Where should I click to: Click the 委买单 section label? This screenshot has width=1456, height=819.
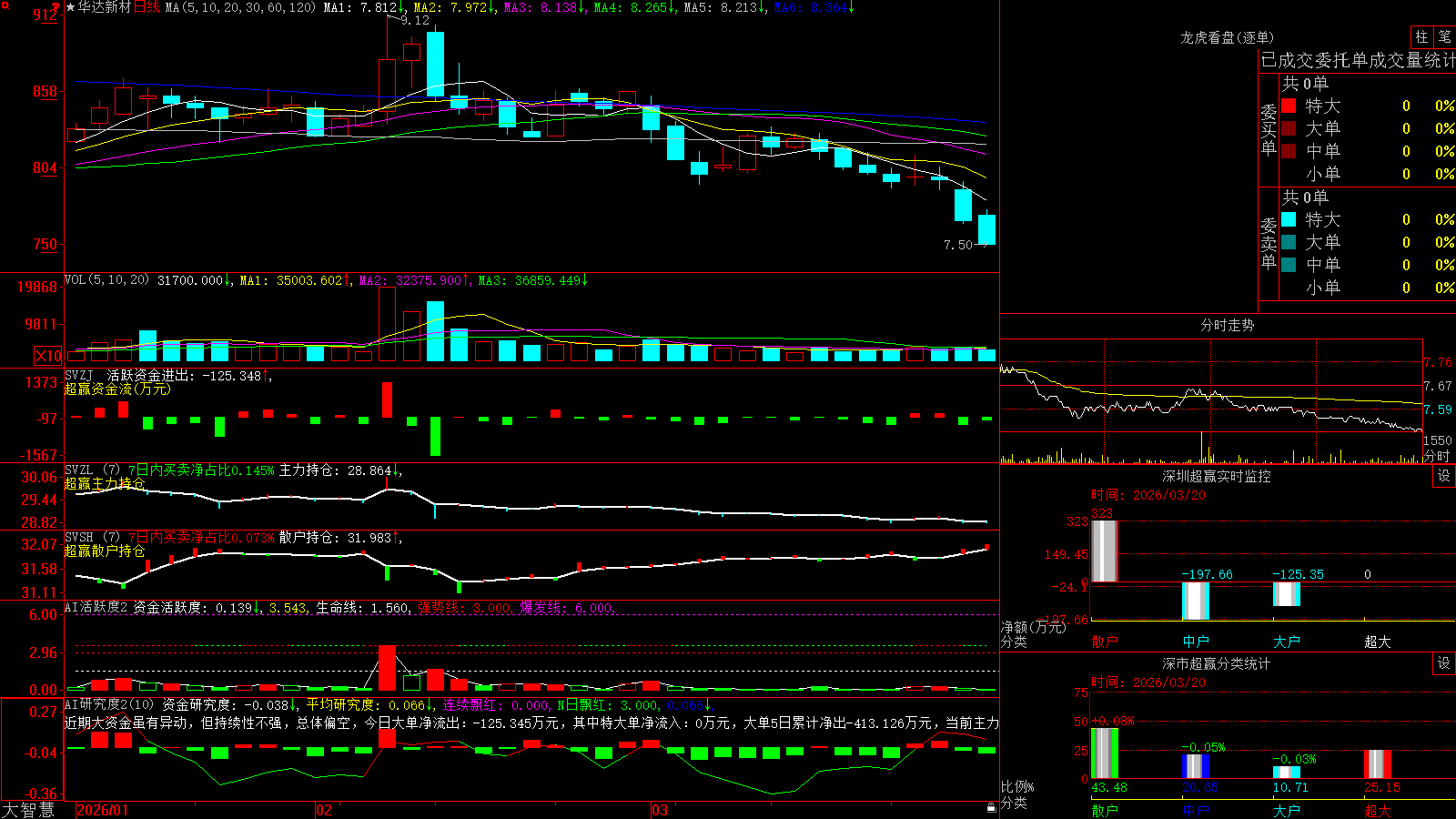[1269, 129]
